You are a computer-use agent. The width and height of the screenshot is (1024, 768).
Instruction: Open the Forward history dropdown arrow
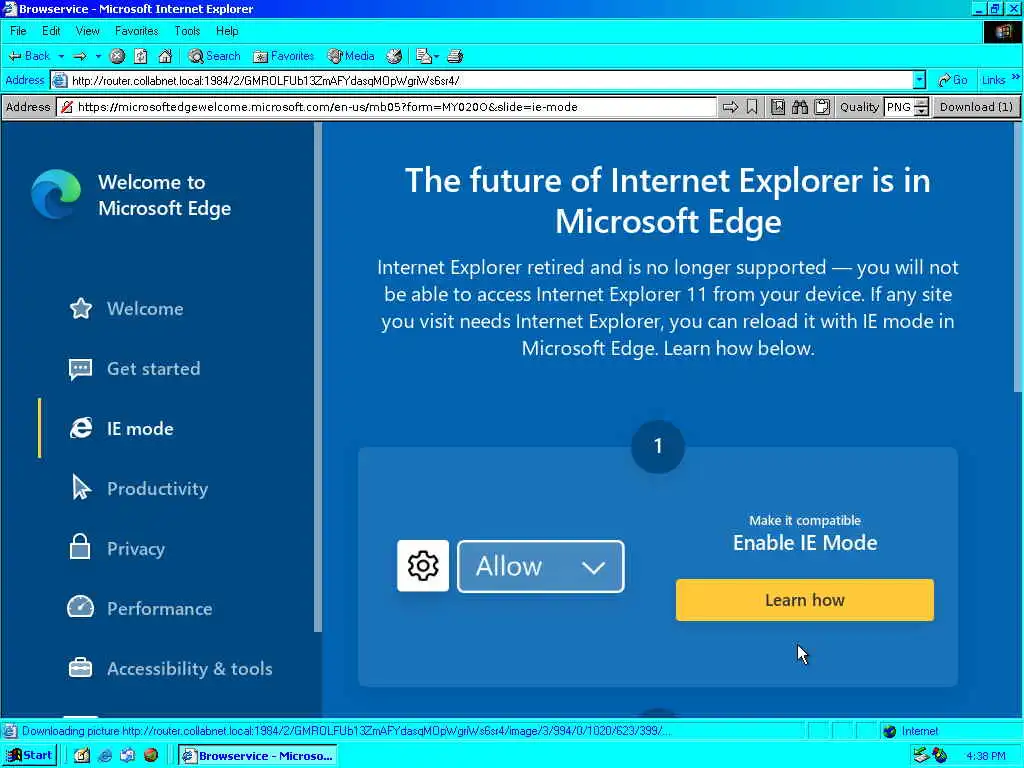[99, 56]
